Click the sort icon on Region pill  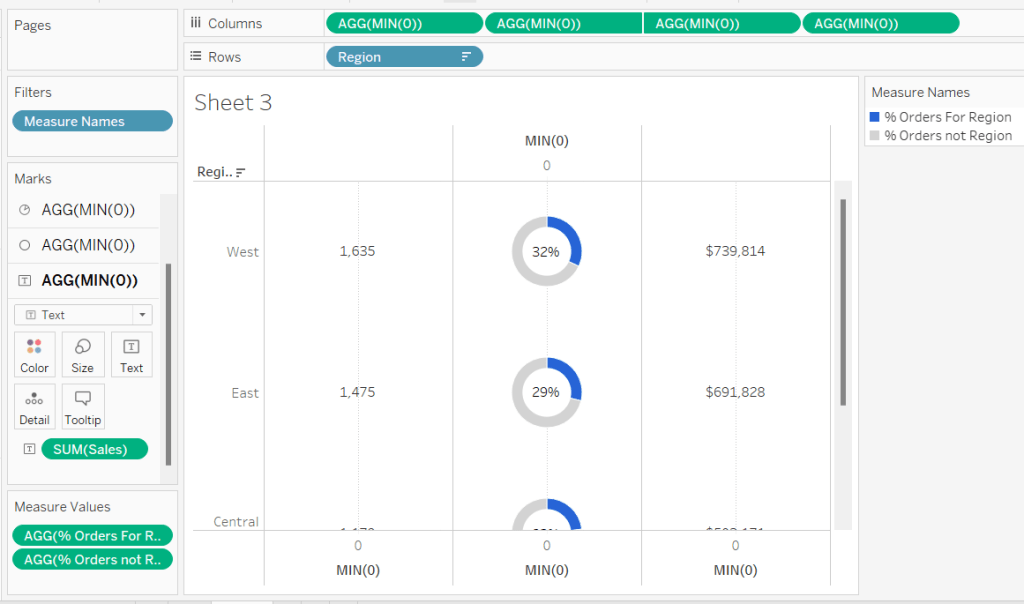click(466, 57)
